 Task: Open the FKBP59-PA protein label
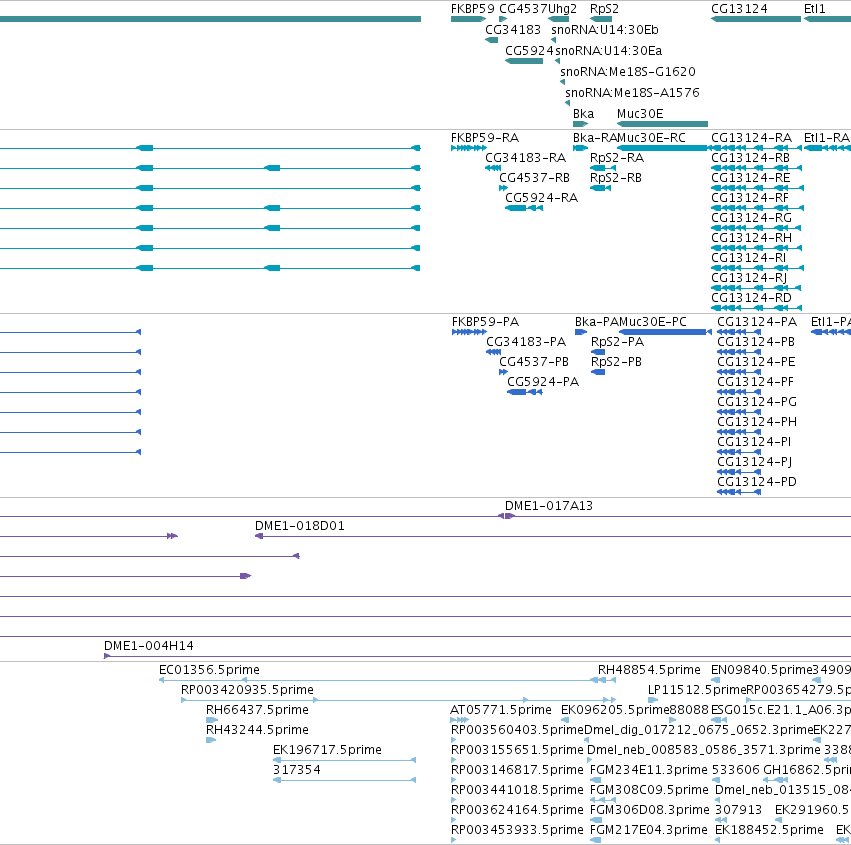coord(485,321)
